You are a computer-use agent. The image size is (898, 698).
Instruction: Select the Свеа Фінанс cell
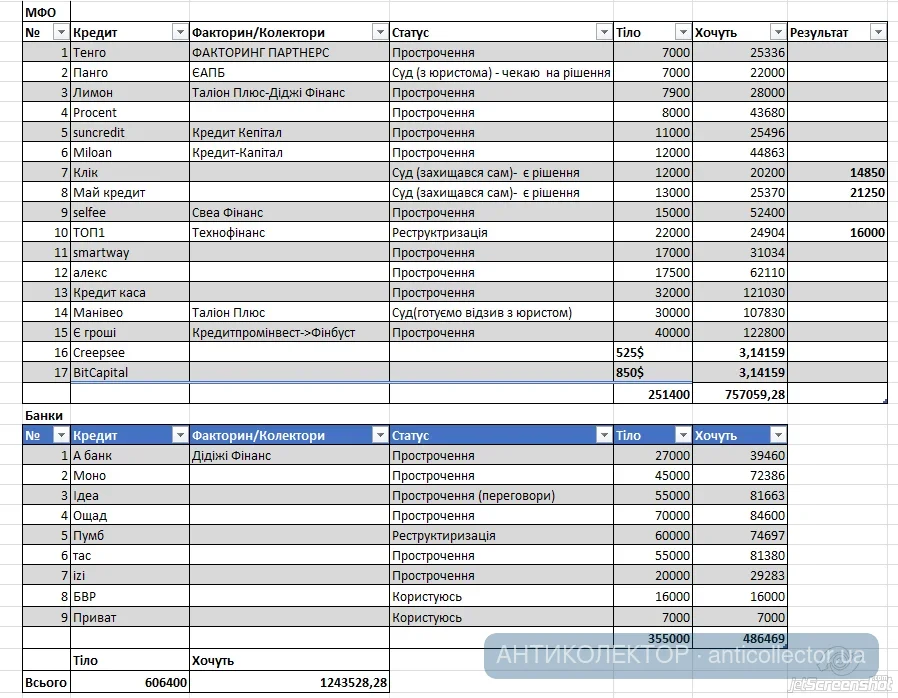pyautogui.click(x=289, y=212)
